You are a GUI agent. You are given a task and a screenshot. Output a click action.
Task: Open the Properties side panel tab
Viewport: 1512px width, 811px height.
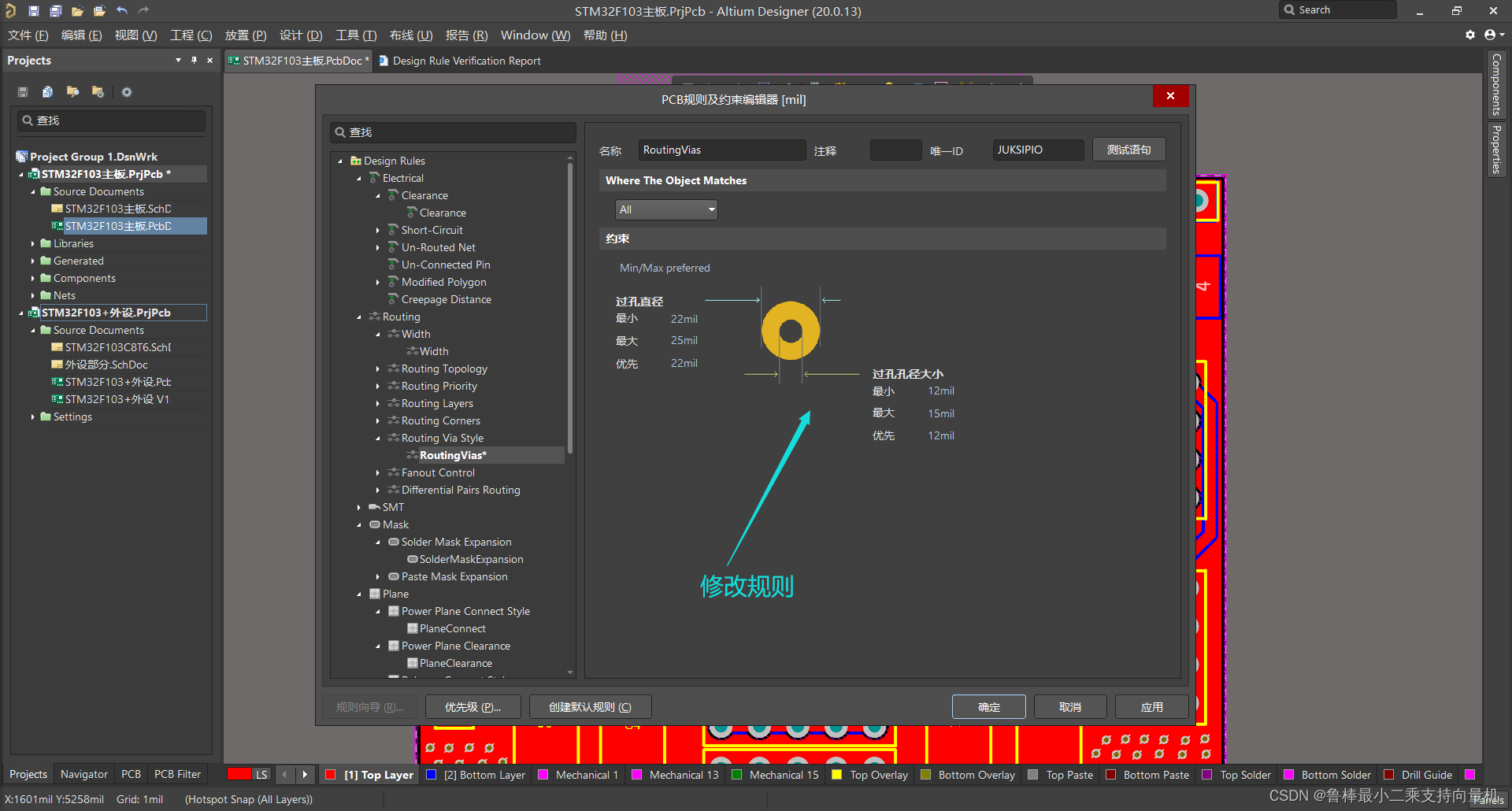(1496, 150)
